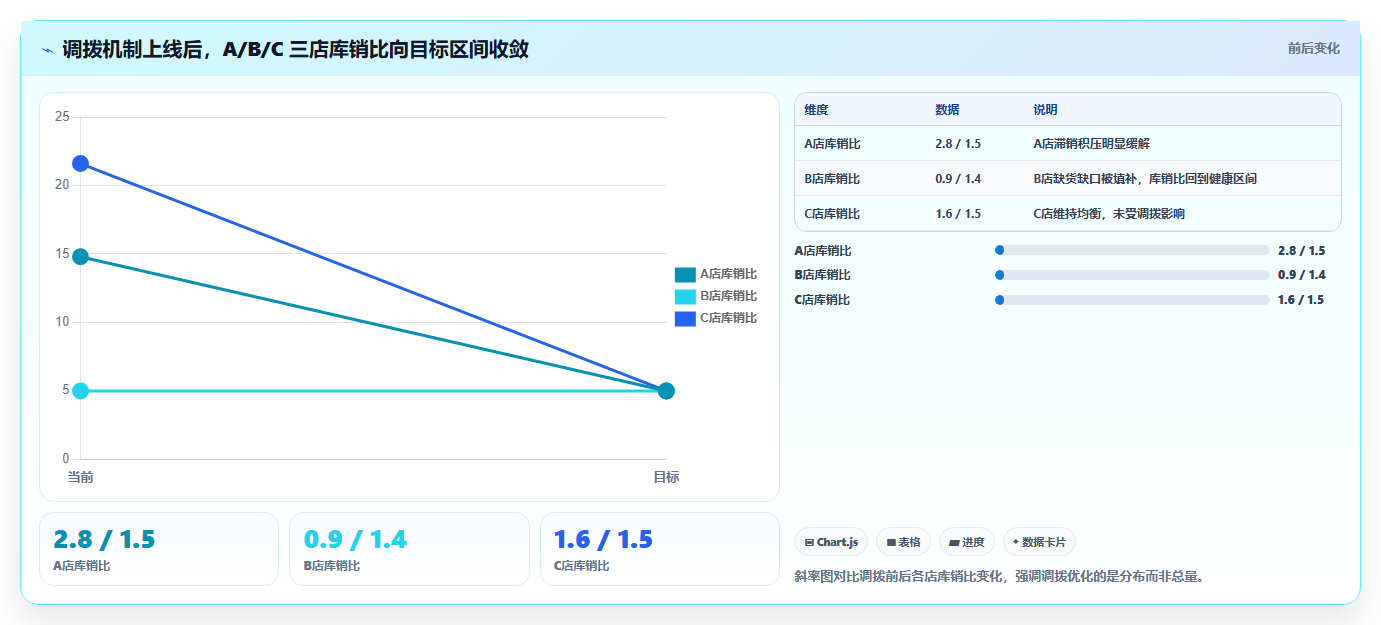This screenshot has height=625, width=1381.
Task: Toggle A店库销比 legend label in chart
Action: pyautogui.click(x=728, y=274)
